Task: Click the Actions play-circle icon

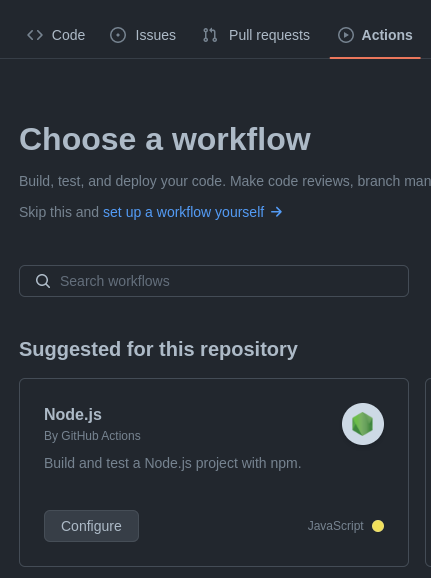Action: point(346,35)
